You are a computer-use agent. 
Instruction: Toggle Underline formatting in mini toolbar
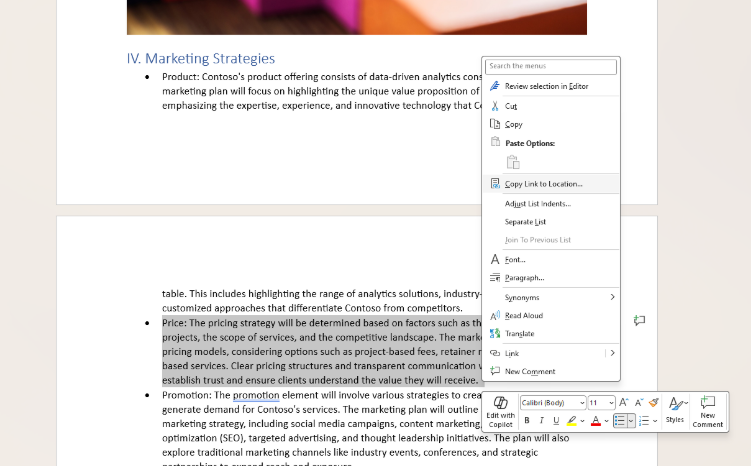[556, 421]
